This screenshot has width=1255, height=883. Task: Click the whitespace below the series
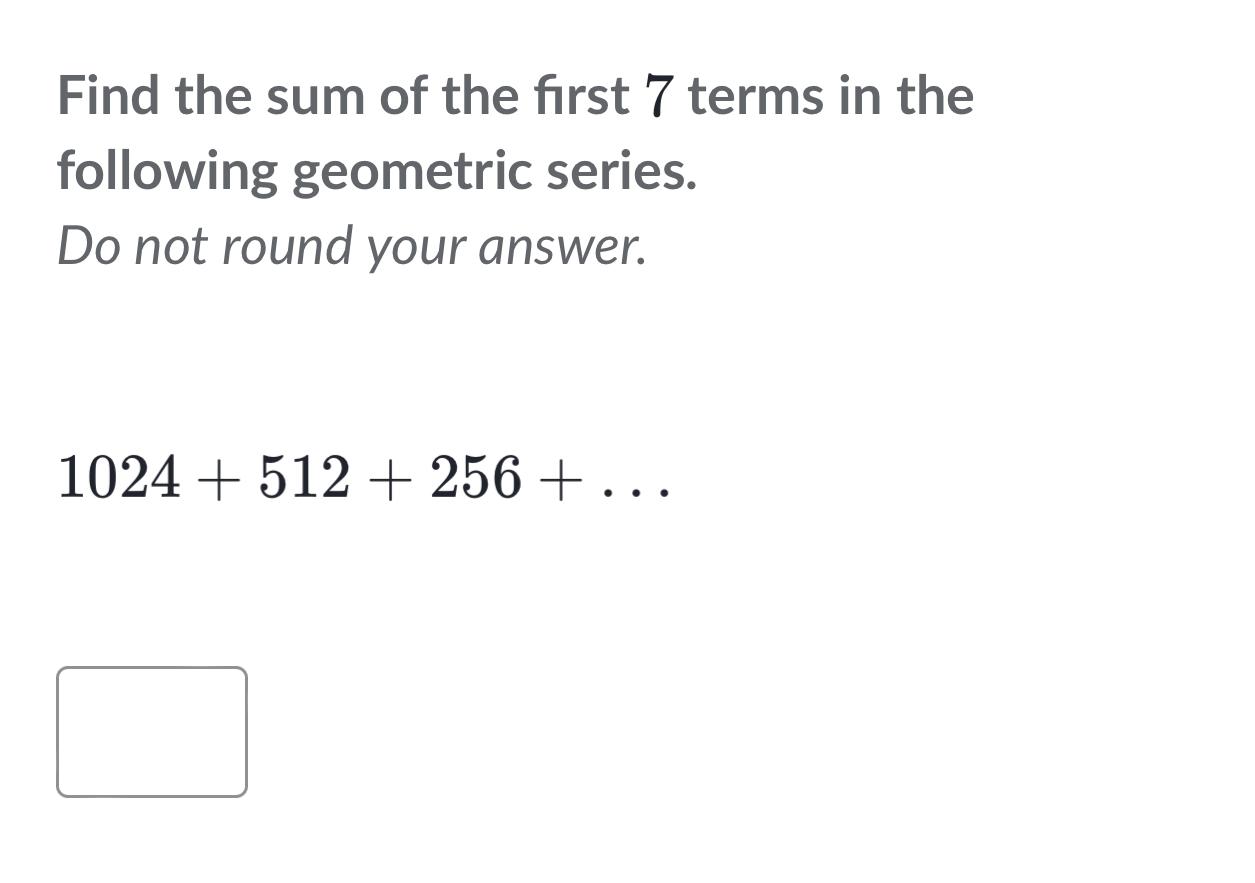click(x=400, y=580)
